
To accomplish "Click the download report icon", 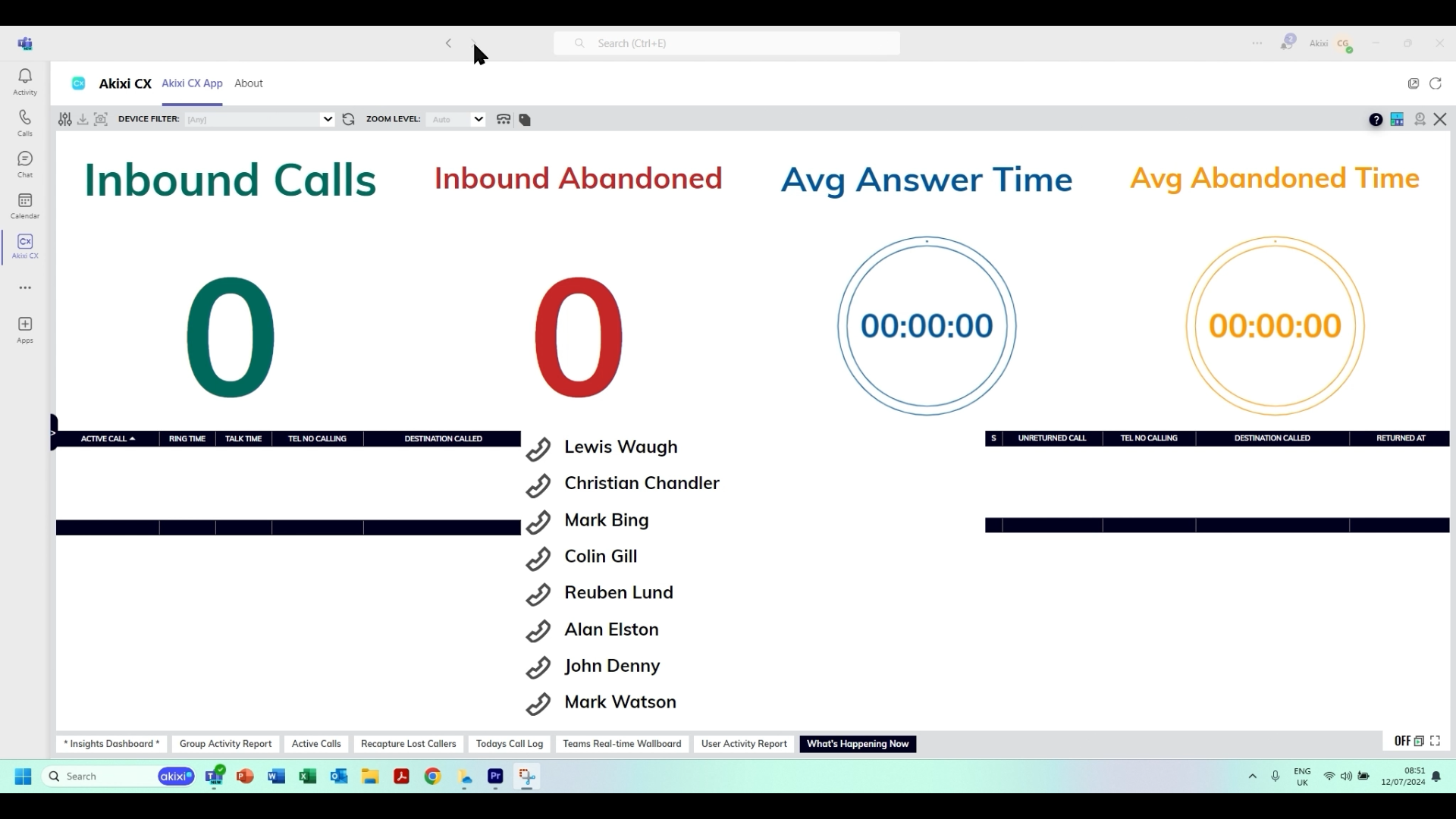I will pos(82,119).
